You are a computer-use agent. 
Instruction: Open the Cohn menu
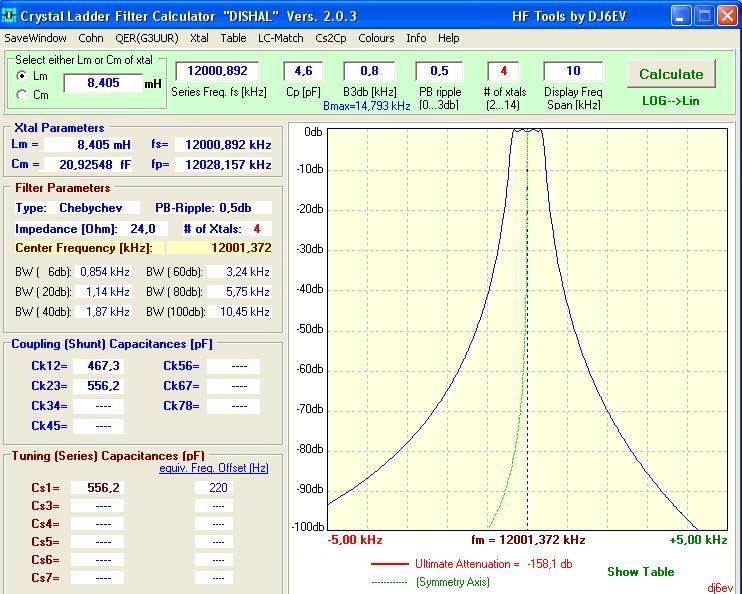[x=90, y=38]
